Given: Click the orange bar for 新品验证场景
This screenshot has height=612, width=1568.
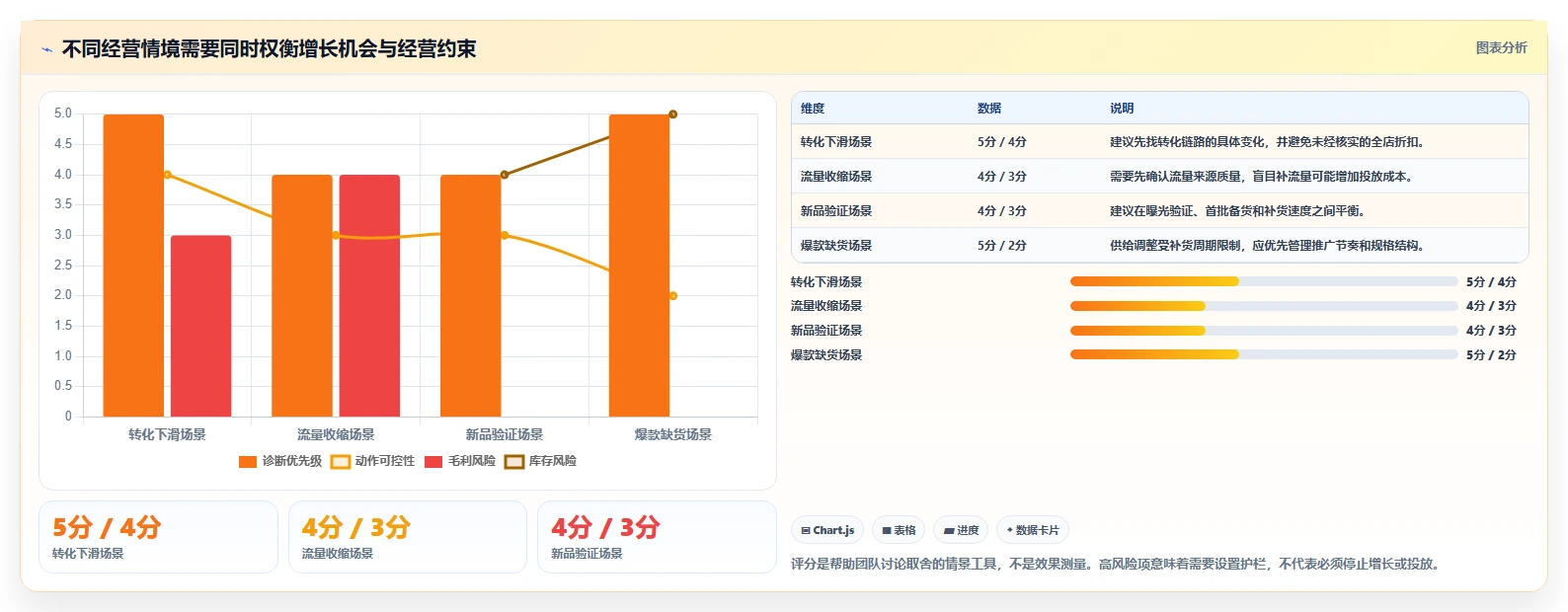Looking at the screenshot, I should tap(471, 296).
